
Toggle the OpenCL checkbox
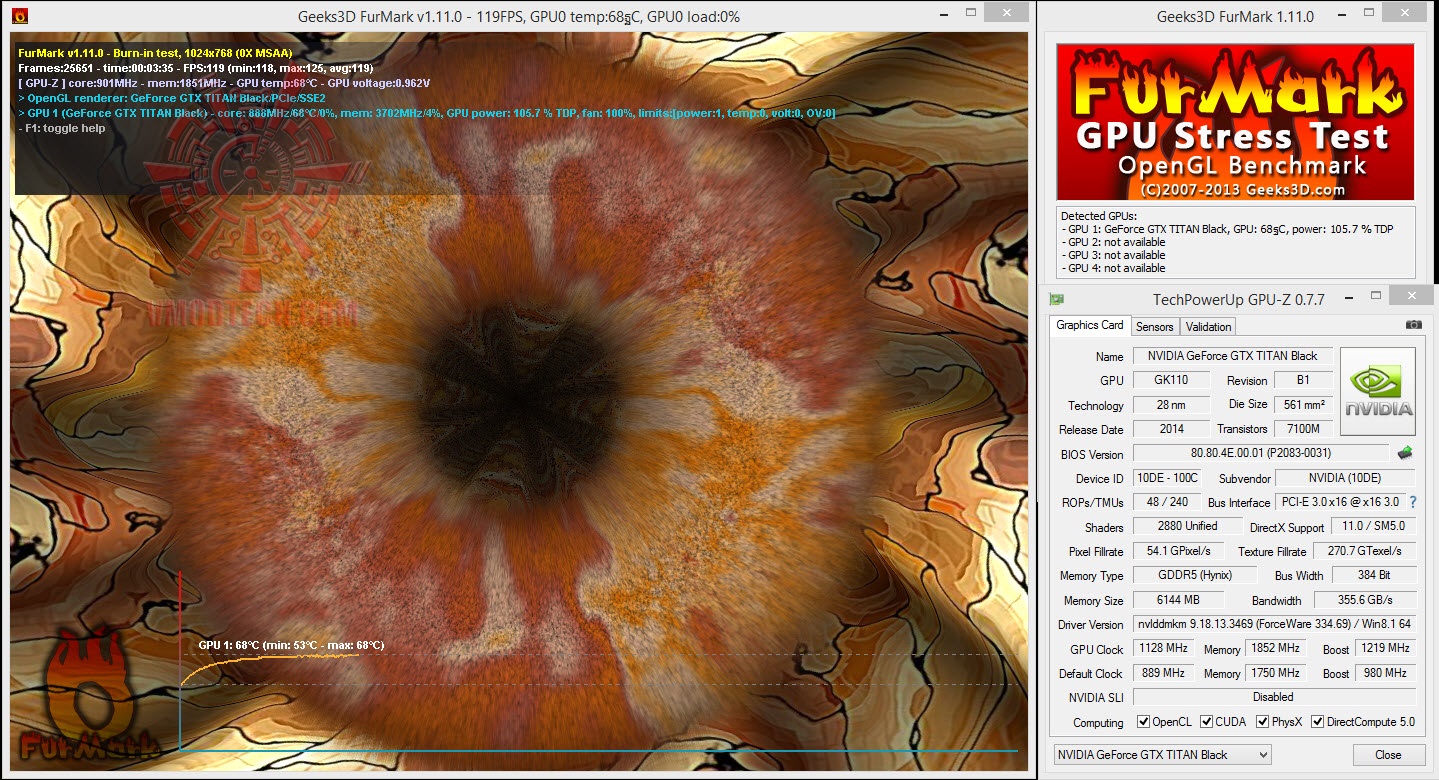(x=1144, y=722)
